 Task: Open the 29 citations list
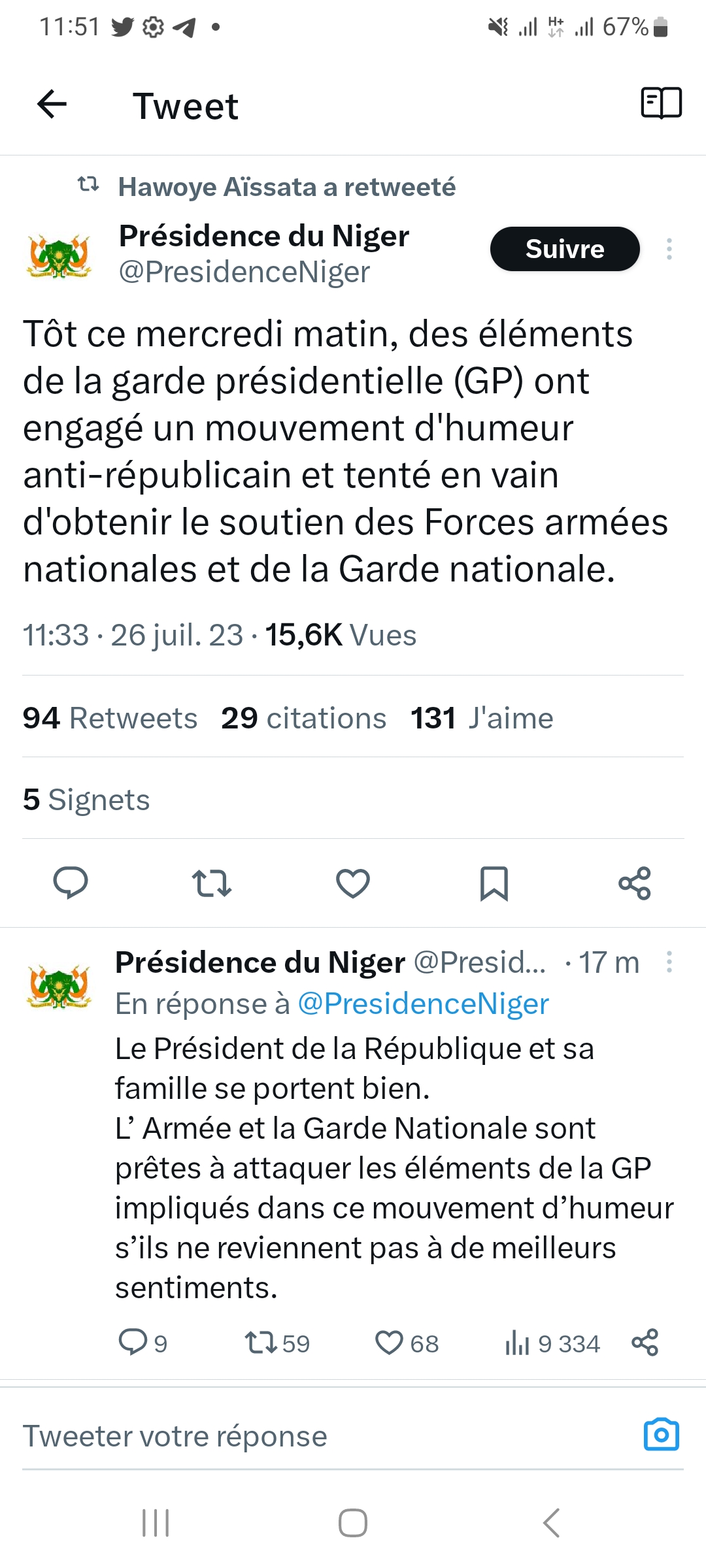(x=303, y=717)
